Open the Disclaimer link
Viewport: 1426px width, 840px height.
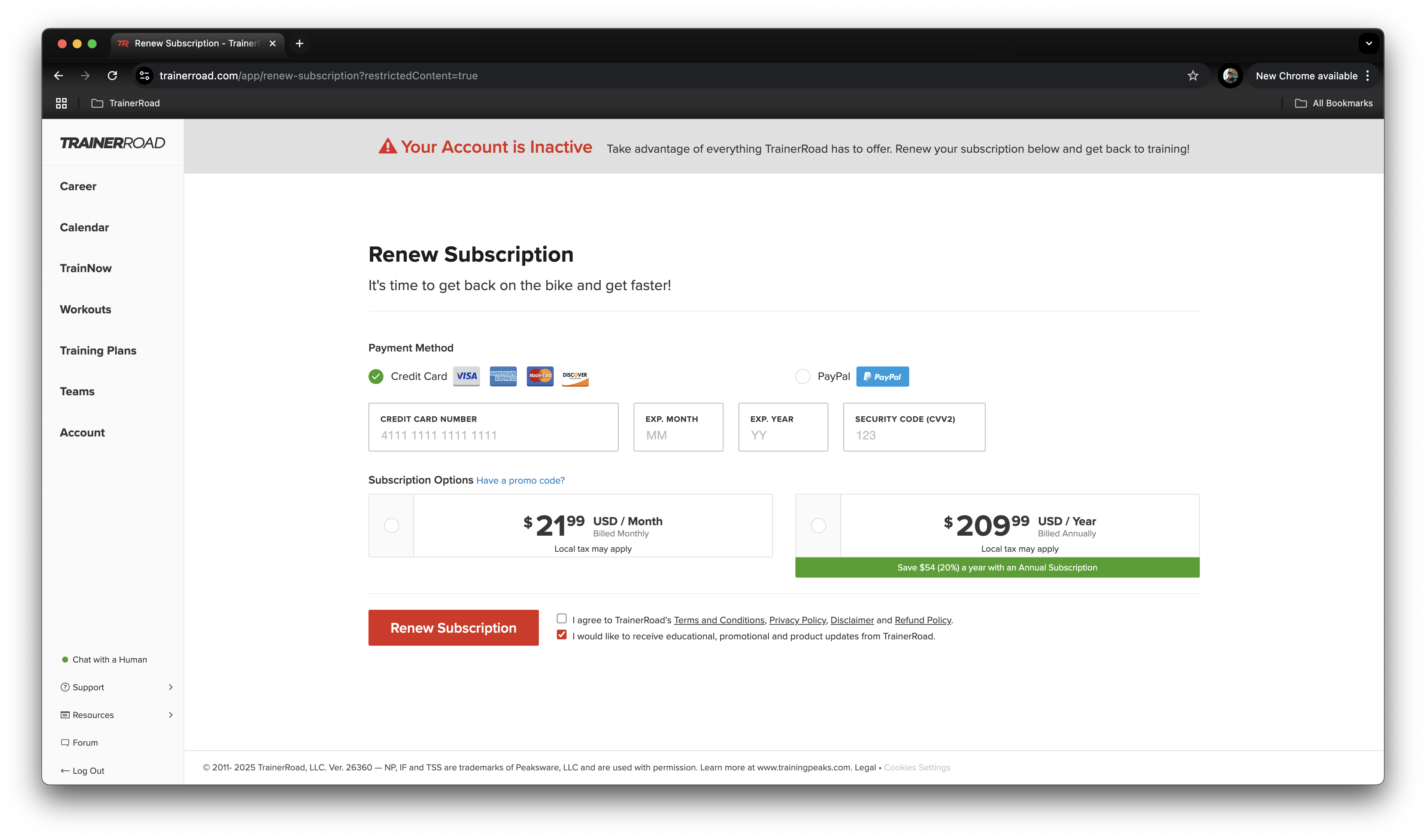point(852,620)
